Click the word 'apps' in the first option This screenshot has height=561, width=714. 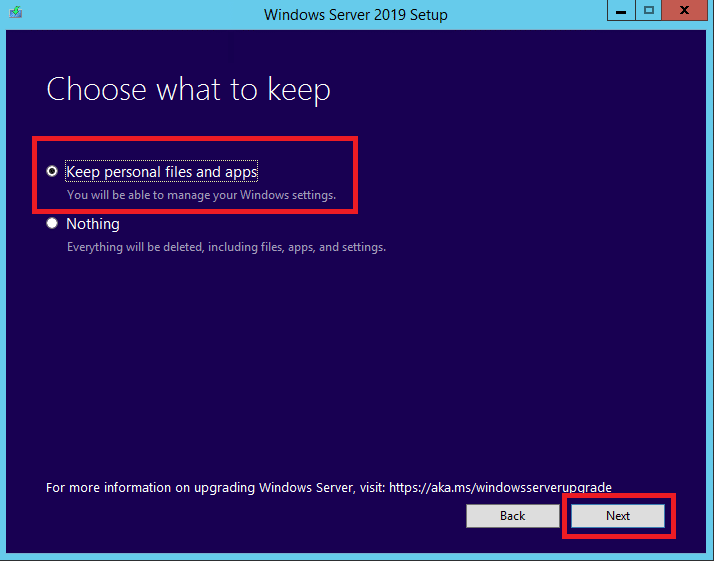[241, 172]
